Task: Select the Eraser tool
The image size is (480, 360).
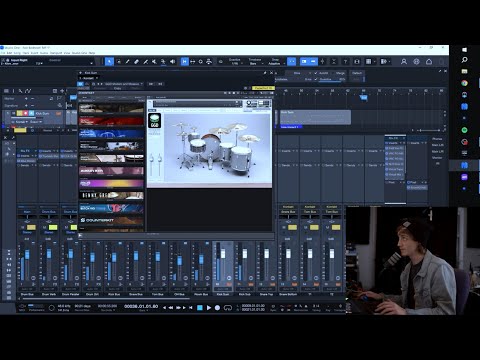Action: point(136,62)
